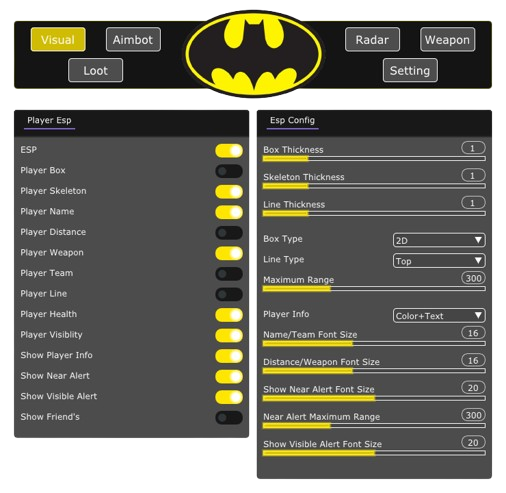Turn off Player Skeleton toggle
This screenshot has width=506, height=493.
click(x=229, y=192)
